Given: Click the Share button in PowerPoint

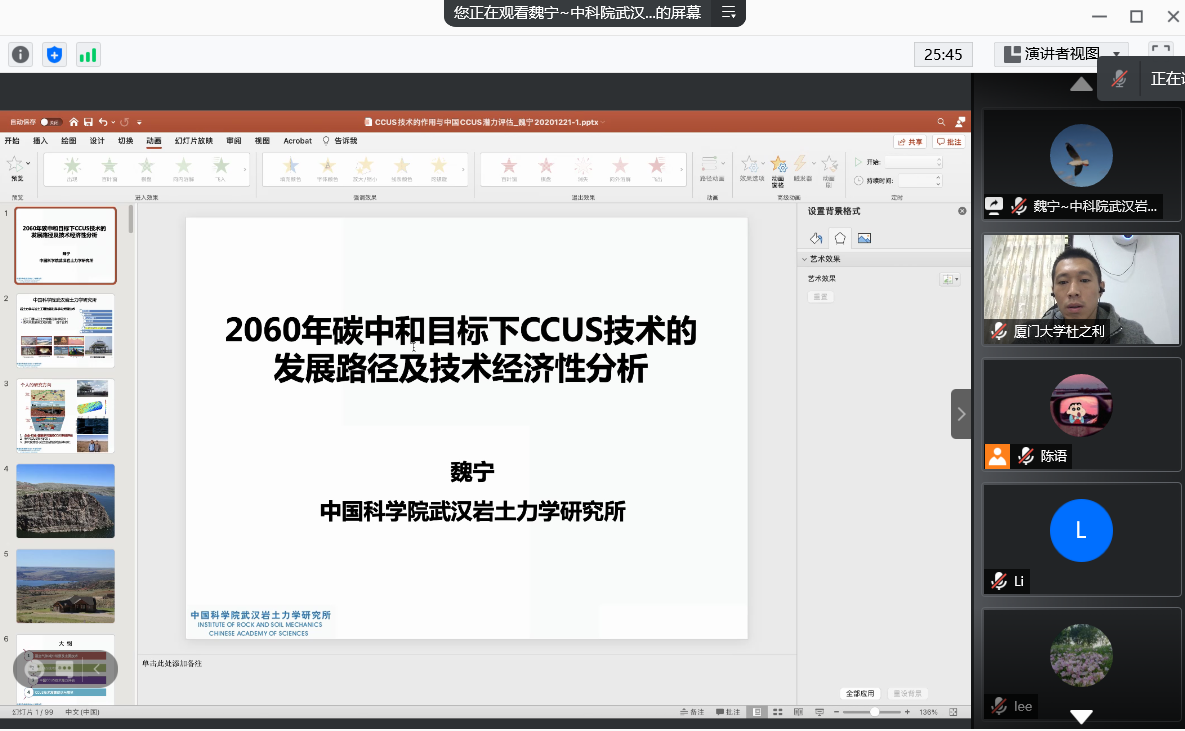Looking at the screenshot, I should [910, 142].
